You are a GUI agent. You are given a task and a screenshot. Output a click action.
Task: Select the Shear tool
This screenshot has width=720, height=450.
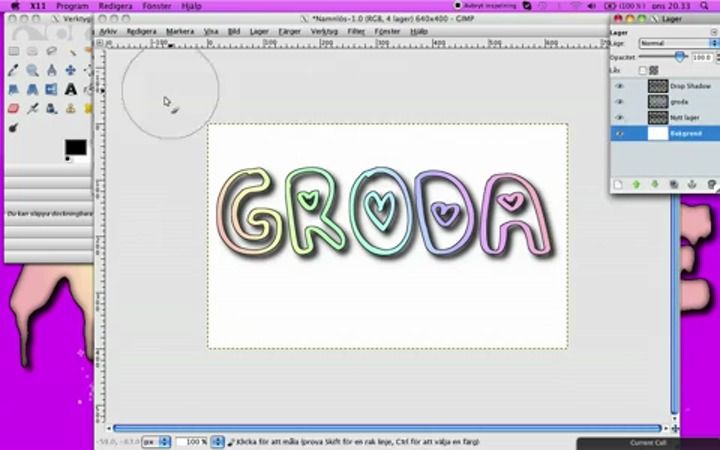[13, 89]
